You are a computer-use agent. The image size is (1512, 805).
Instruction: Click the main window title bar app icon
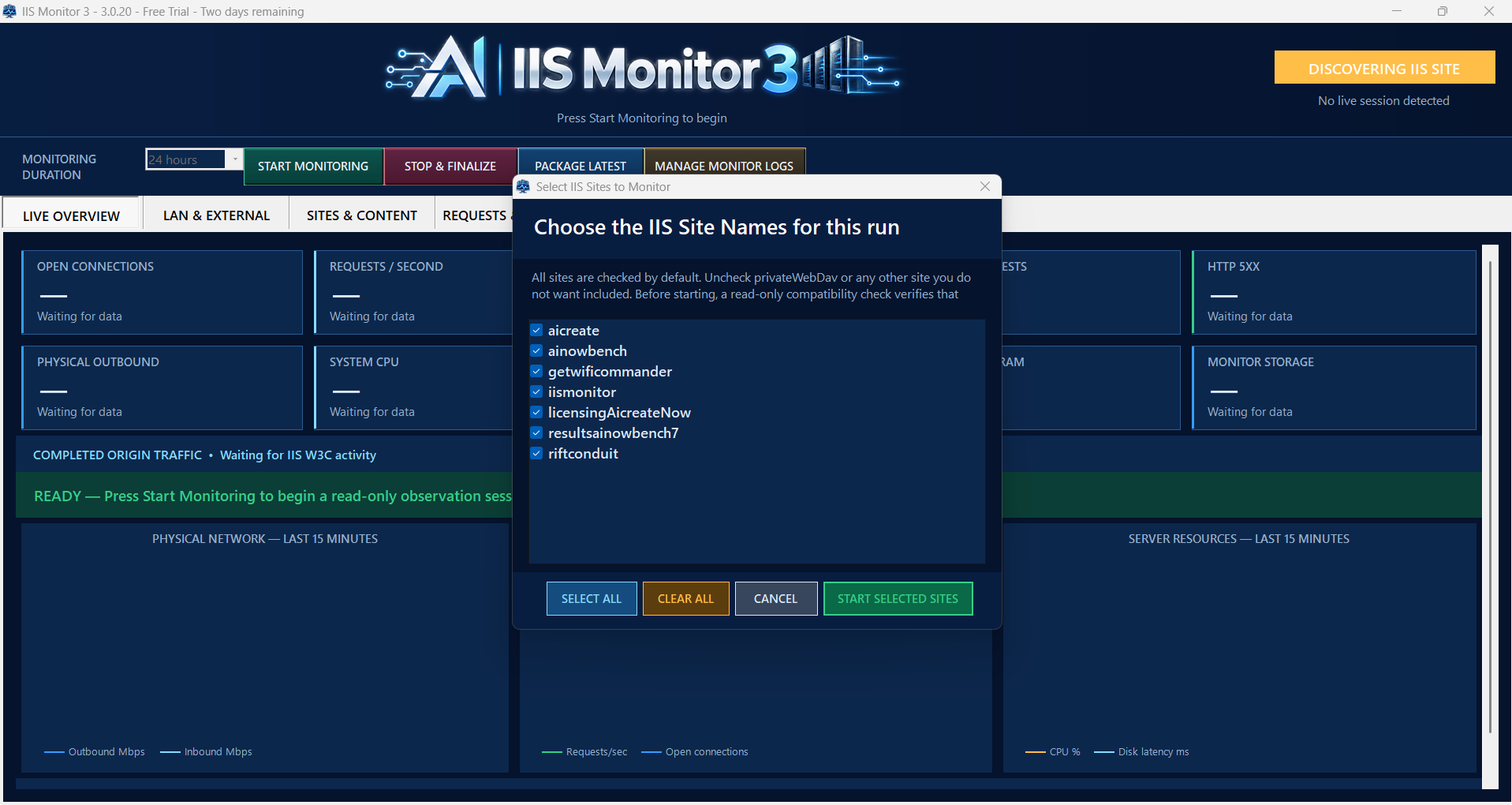point(9,11)
